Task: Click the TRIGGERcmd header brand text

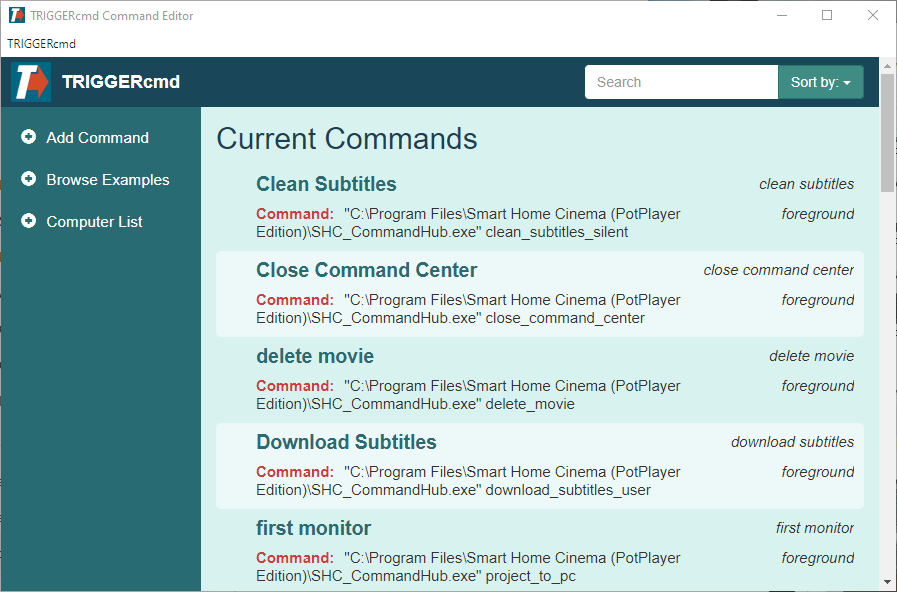Action: pyautogui.click(x=121, y=82)
